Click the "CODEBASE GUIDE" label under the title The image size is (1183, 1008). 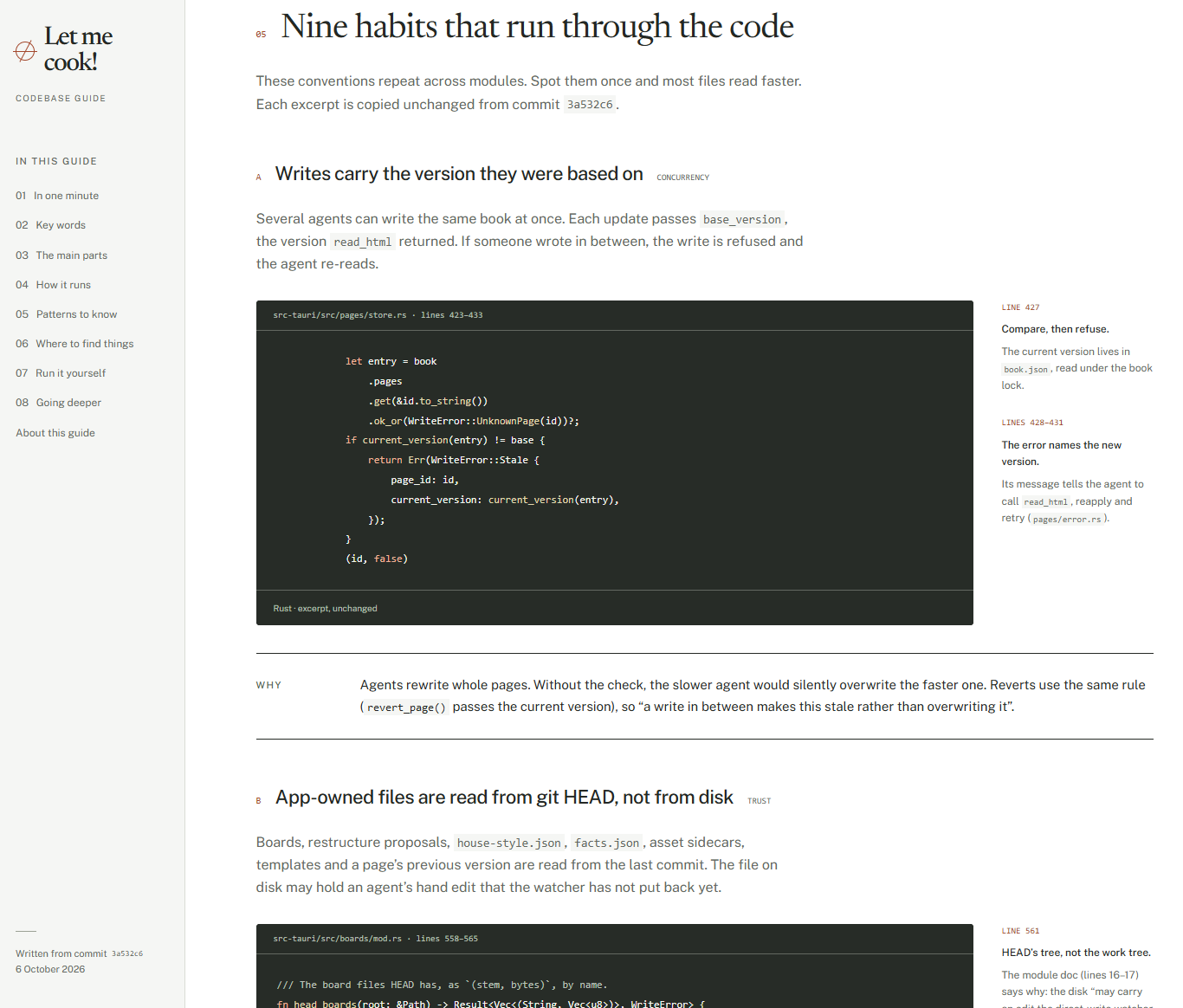click(x=61, y=99)
